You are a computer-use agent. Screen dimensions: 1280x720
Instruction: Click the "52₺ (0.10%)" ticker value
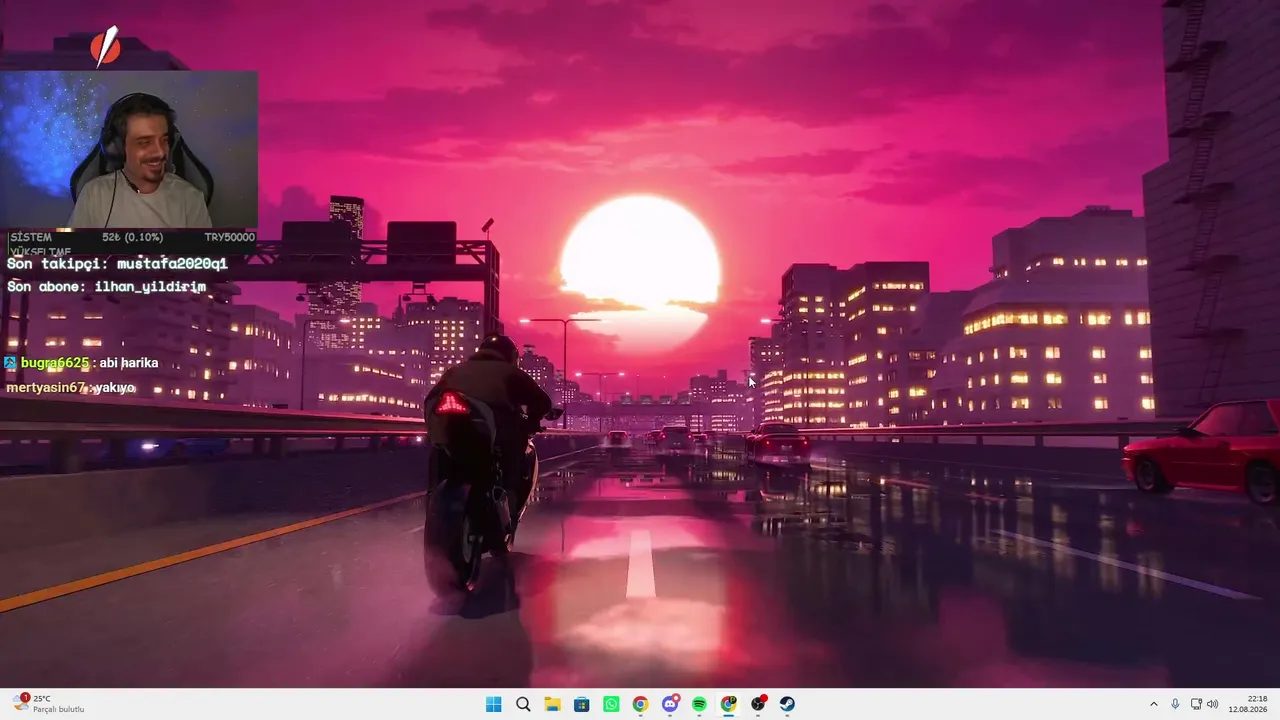point(132,237)
